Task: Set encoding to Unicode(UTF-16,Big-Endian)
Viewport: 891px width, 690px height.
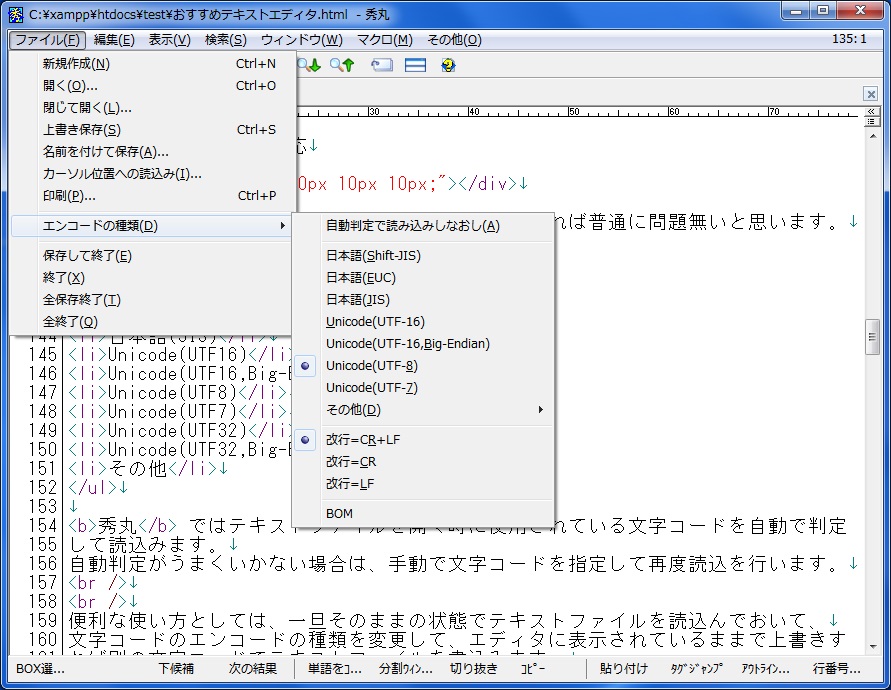Action: click(x=423, y=344)
